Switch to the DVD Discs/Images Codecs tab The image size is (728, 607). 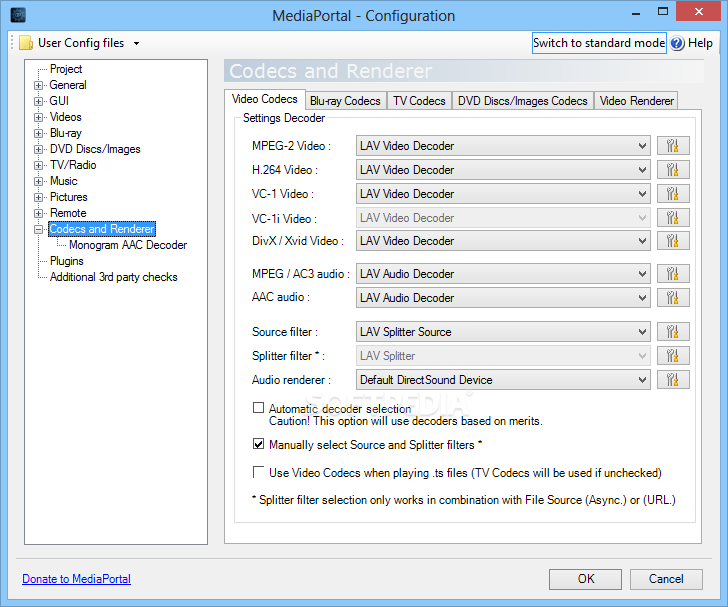523,101
